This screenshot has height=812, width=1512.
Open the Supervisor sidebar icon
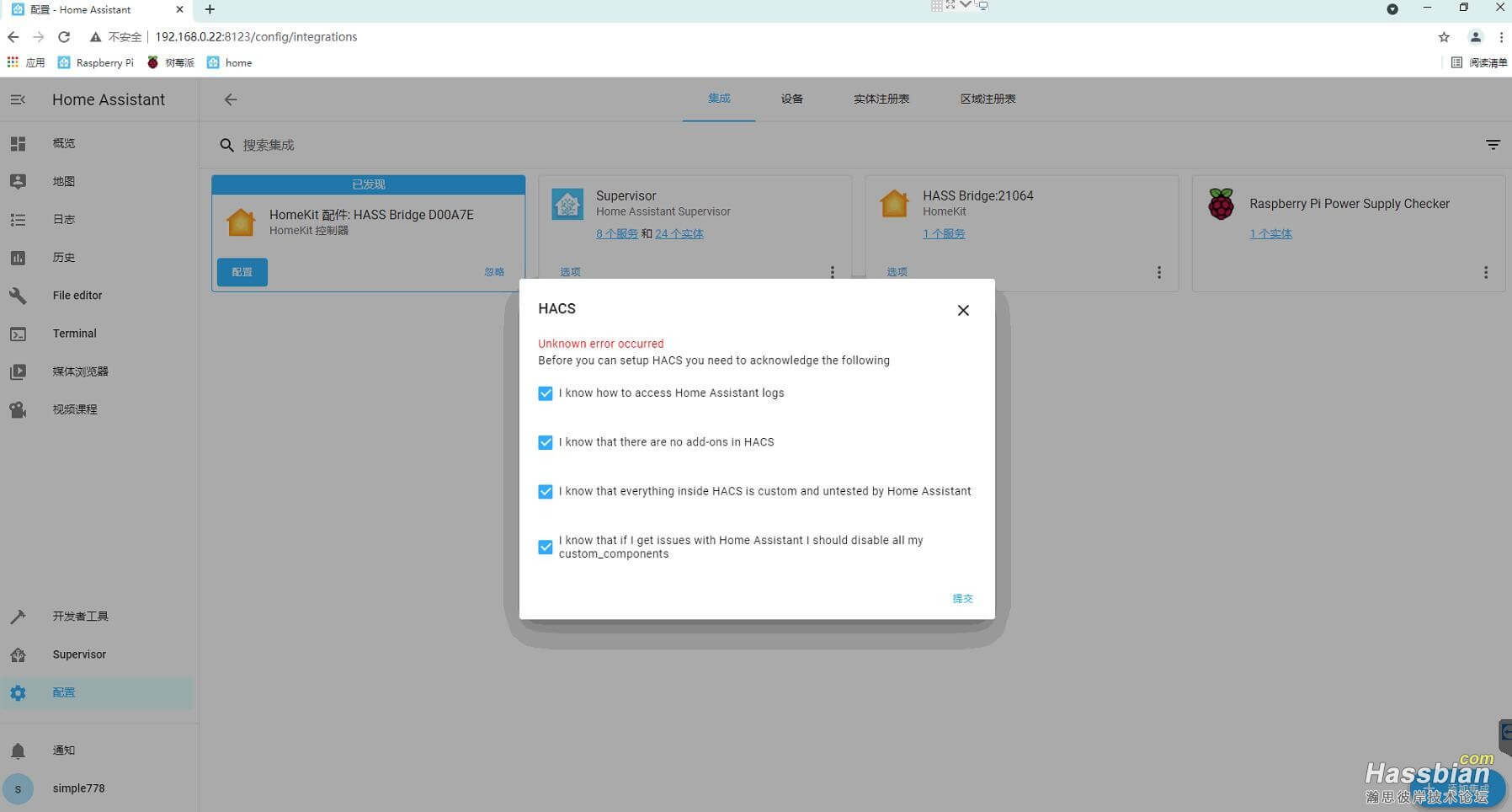[x=18, y=654]
